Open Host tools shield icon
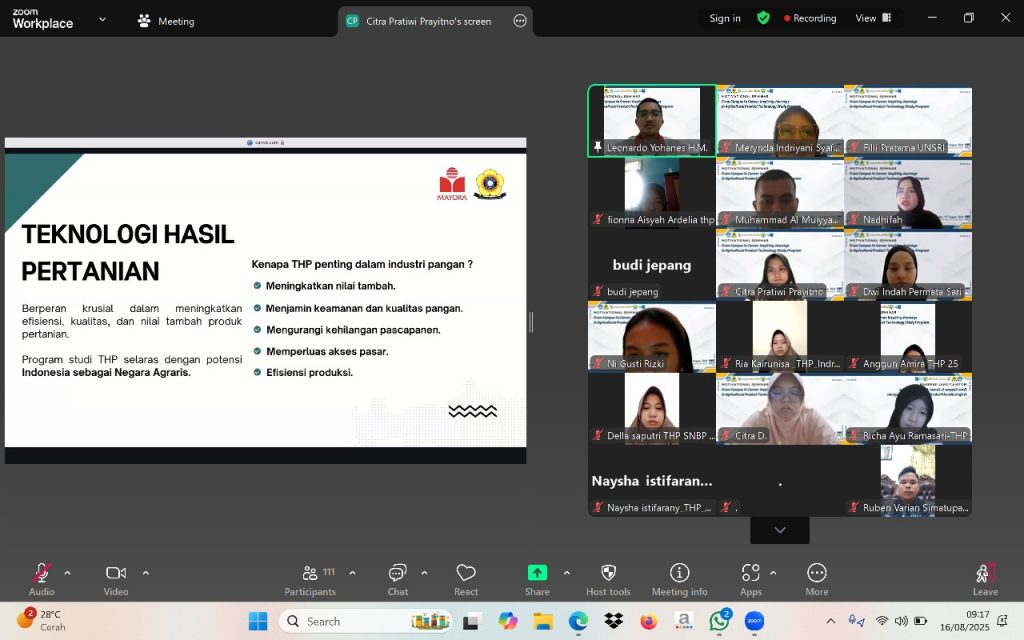1024x640 pixels. point(608,573)
